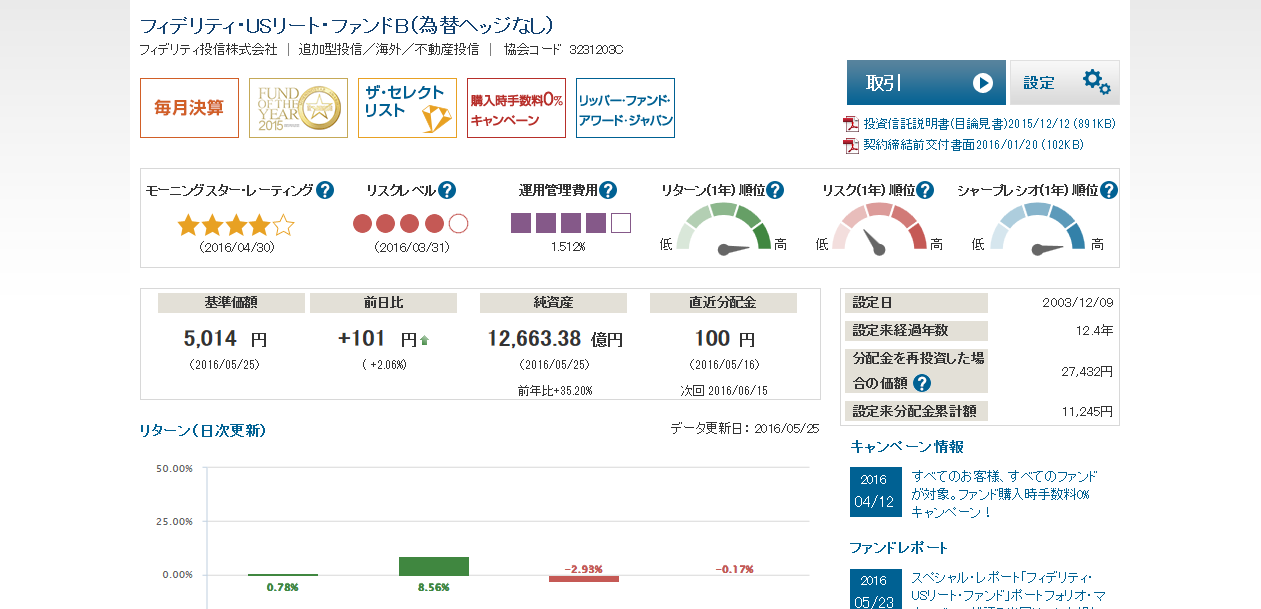Click the データ更新日:2016/05/25 text
This screenshot has height=609, width=1261.
[744, 428]
